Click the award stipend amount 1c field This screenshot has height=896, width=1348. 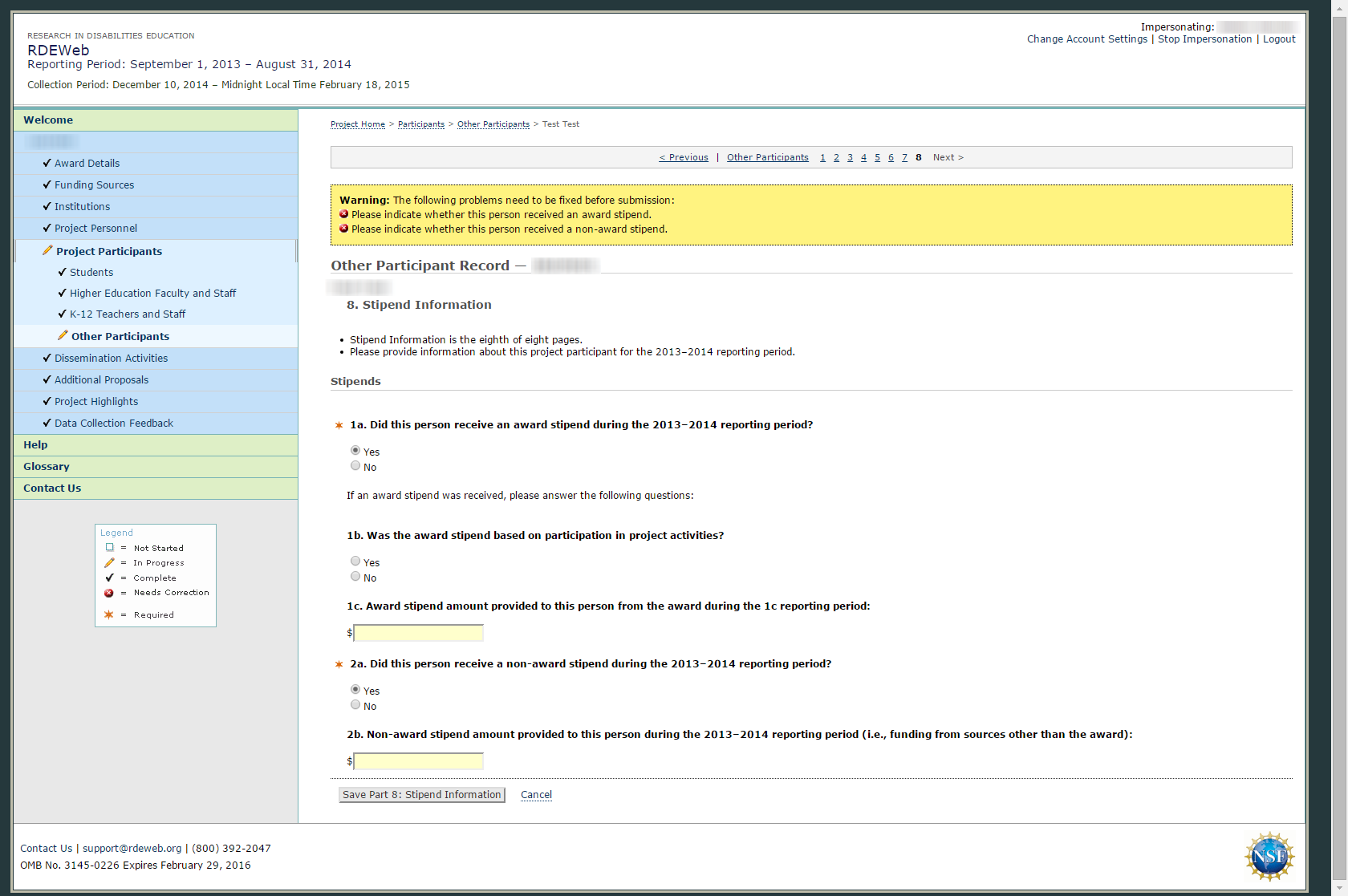tap(419, 633)
